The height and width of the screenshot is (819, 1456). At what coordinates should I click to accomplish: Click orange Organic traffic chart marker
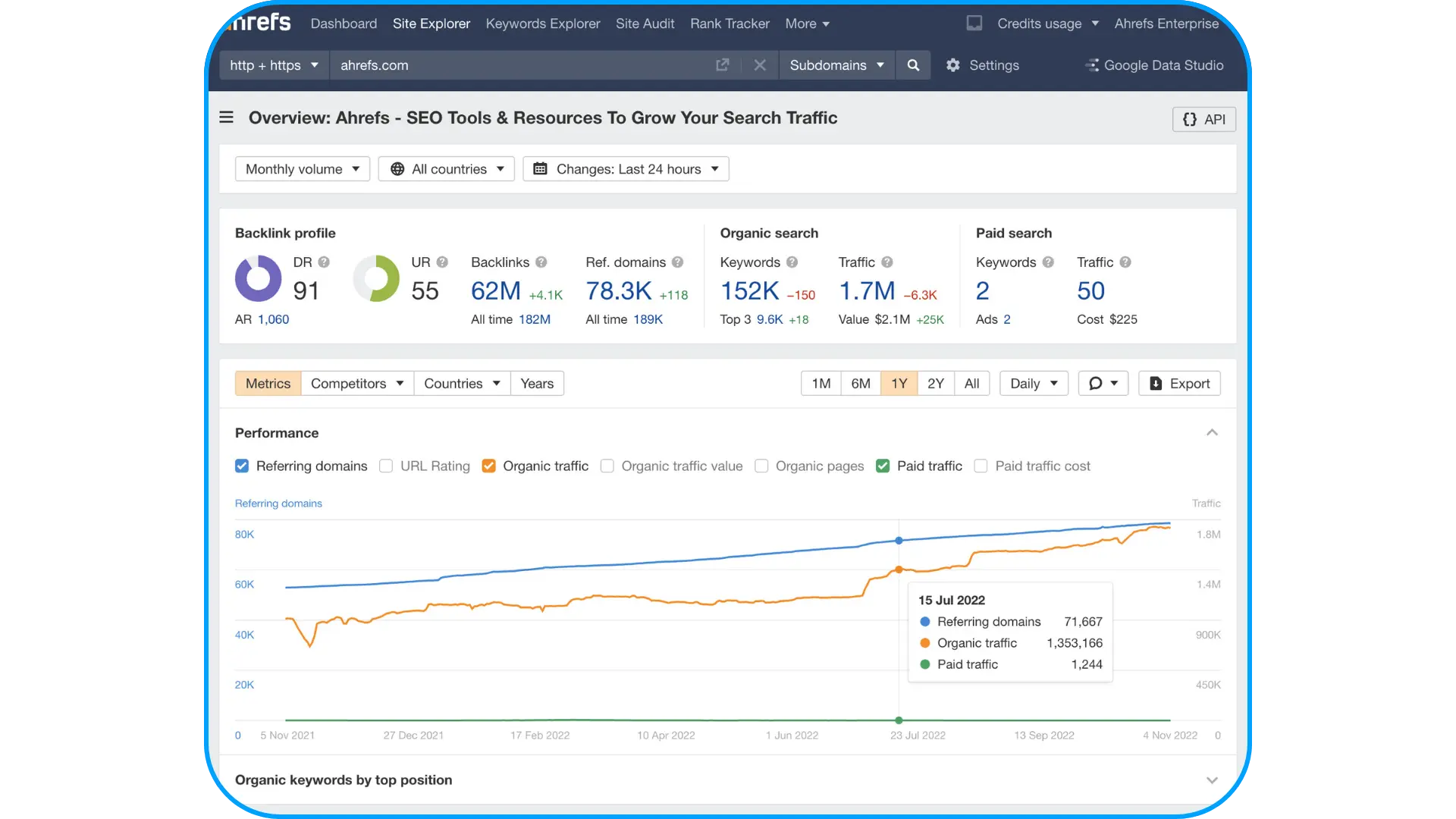(899, 570)
